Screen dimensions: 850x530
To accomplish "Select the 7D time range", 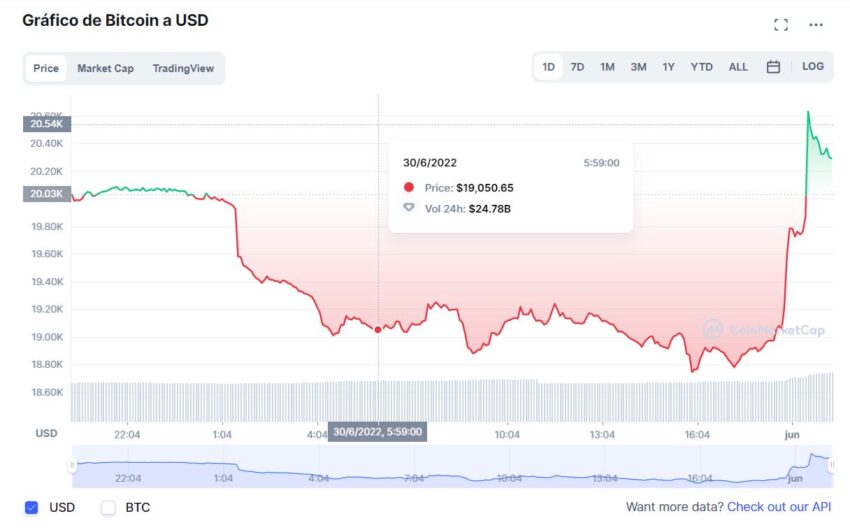I will [577, 67].
